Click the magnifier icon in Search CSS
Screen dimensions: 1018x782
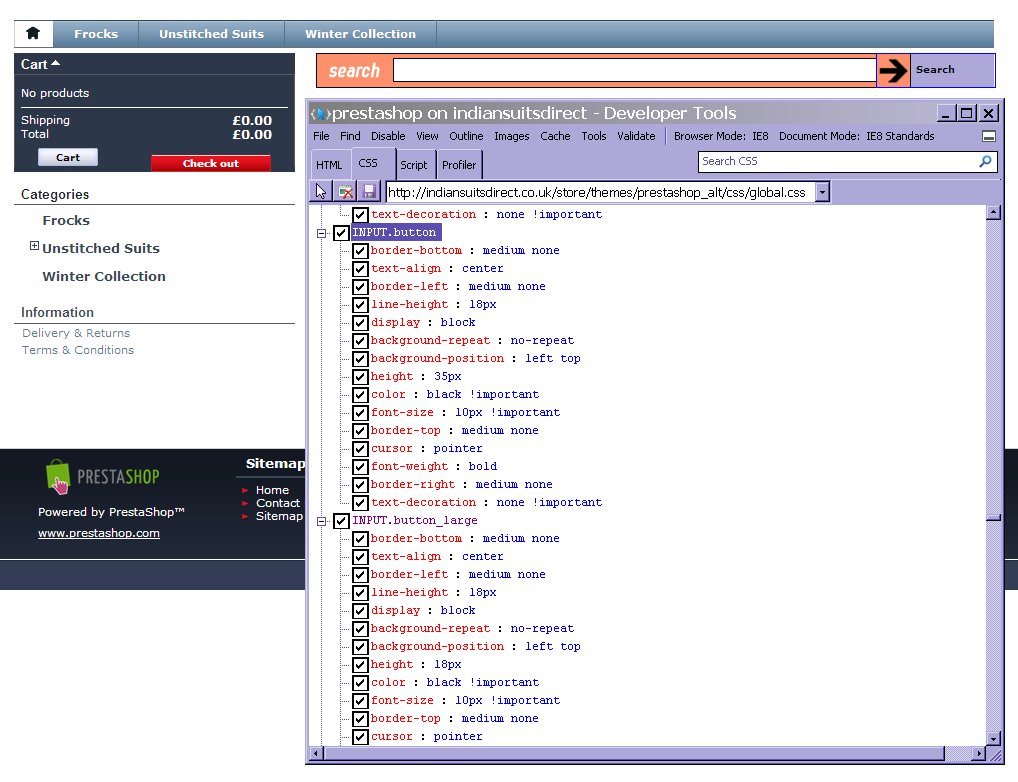tap(986, 161)
